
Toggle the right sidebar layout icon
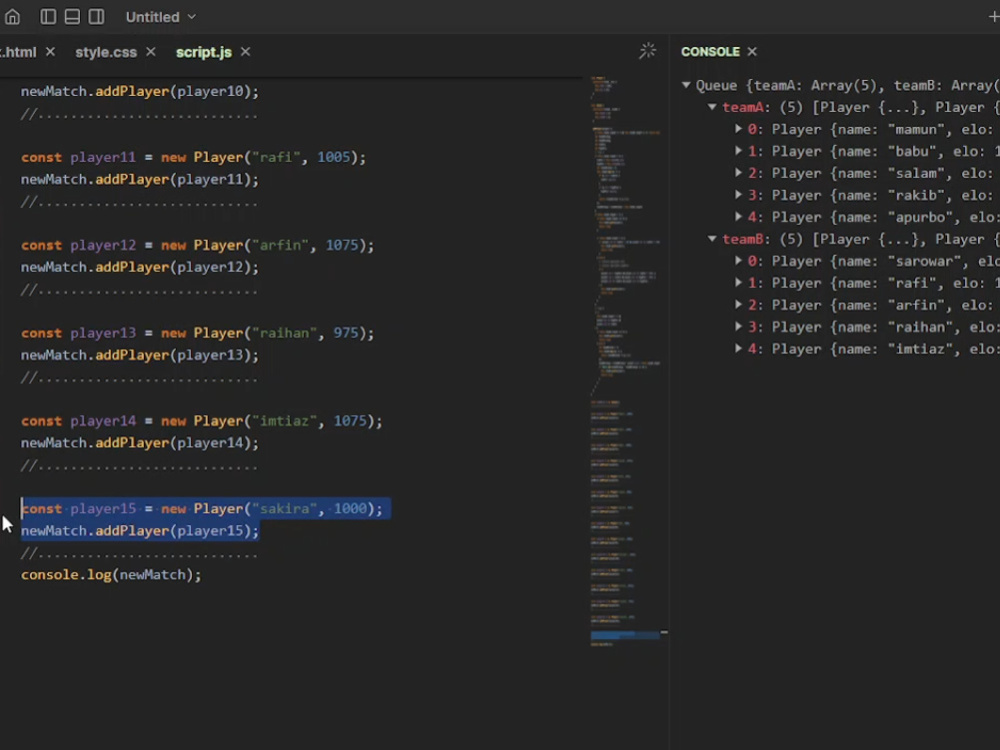(96, 17)
